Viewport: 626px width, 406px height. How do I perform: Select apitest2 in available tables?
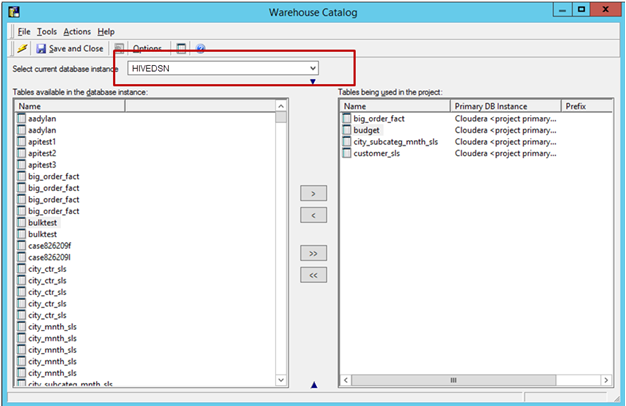coord(42,153)
